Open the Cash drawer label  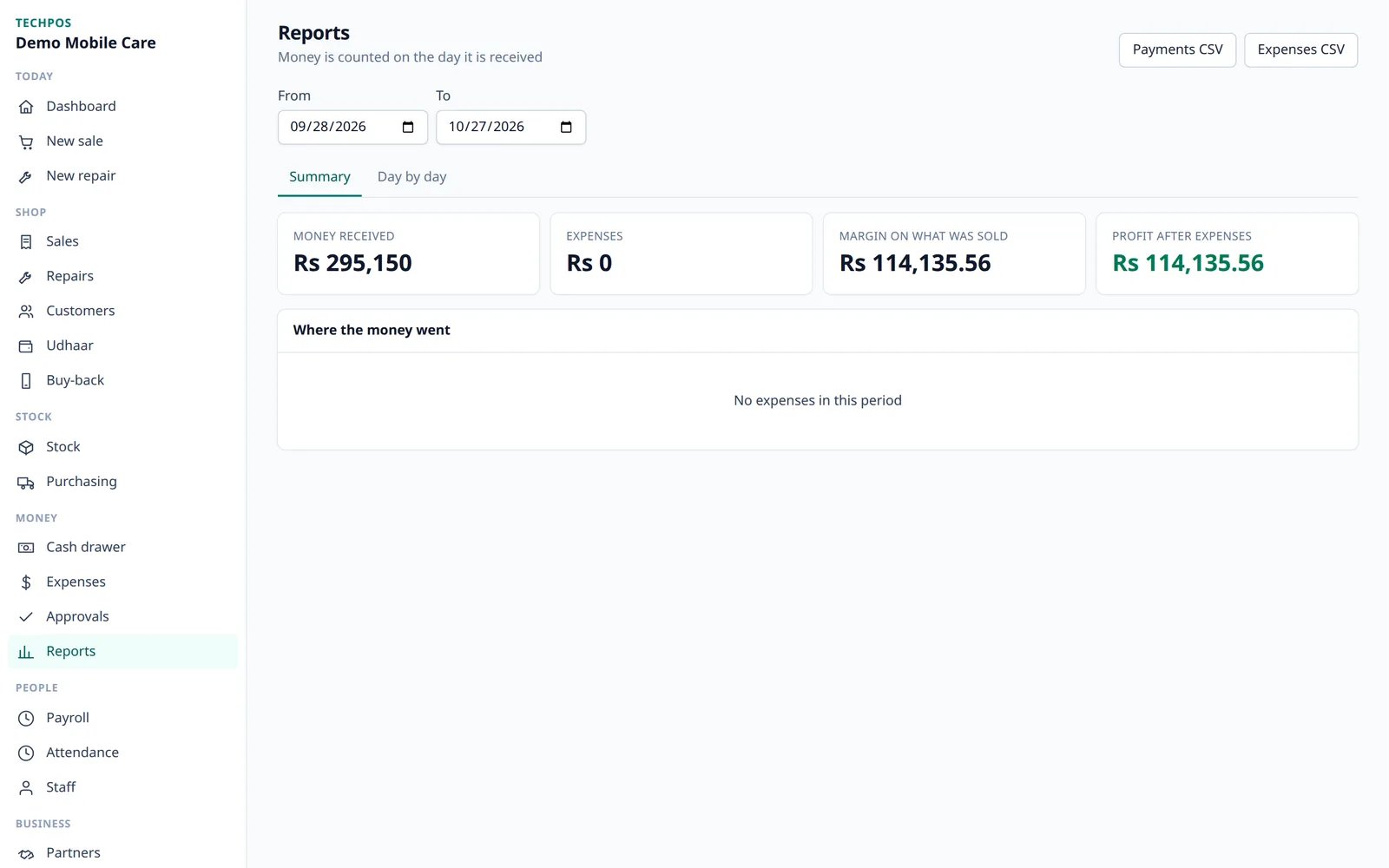coord(86,548)
